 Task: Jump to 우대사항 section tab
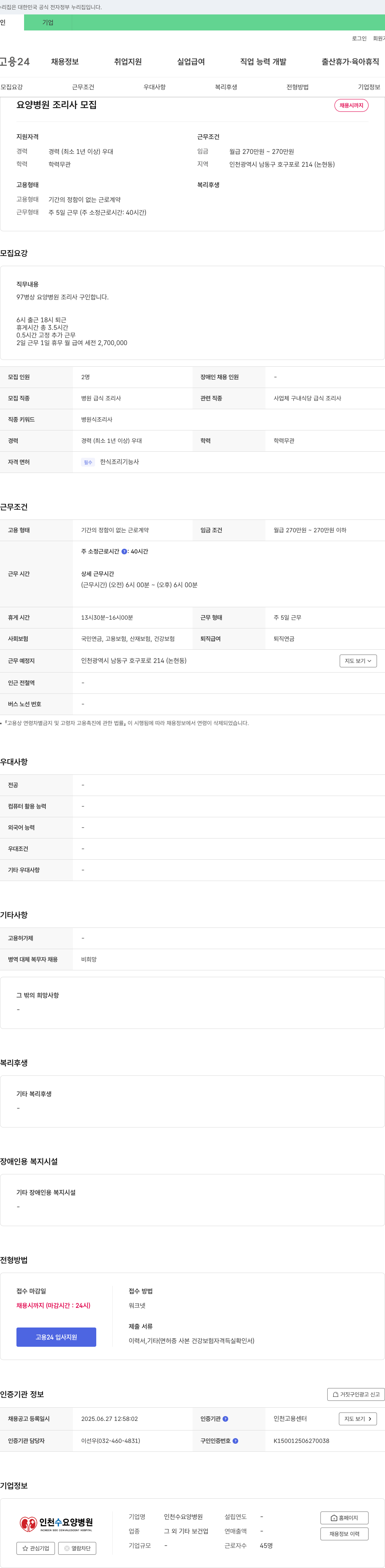(x=155, y=87)
